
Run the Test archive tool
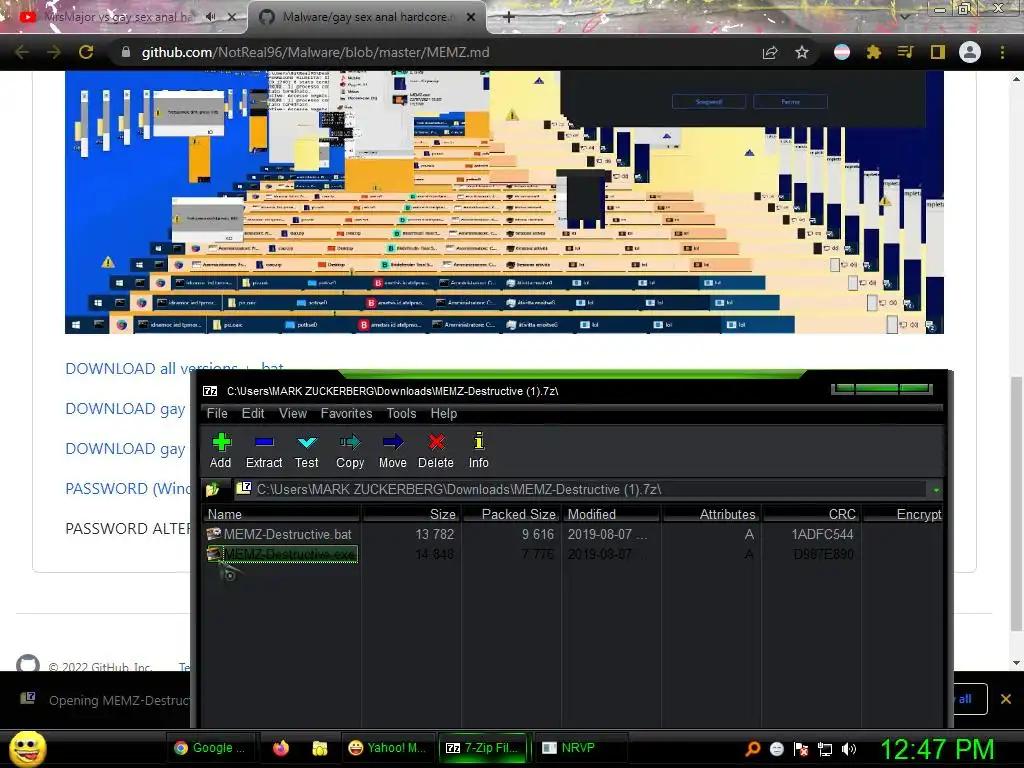click(306, 451)
